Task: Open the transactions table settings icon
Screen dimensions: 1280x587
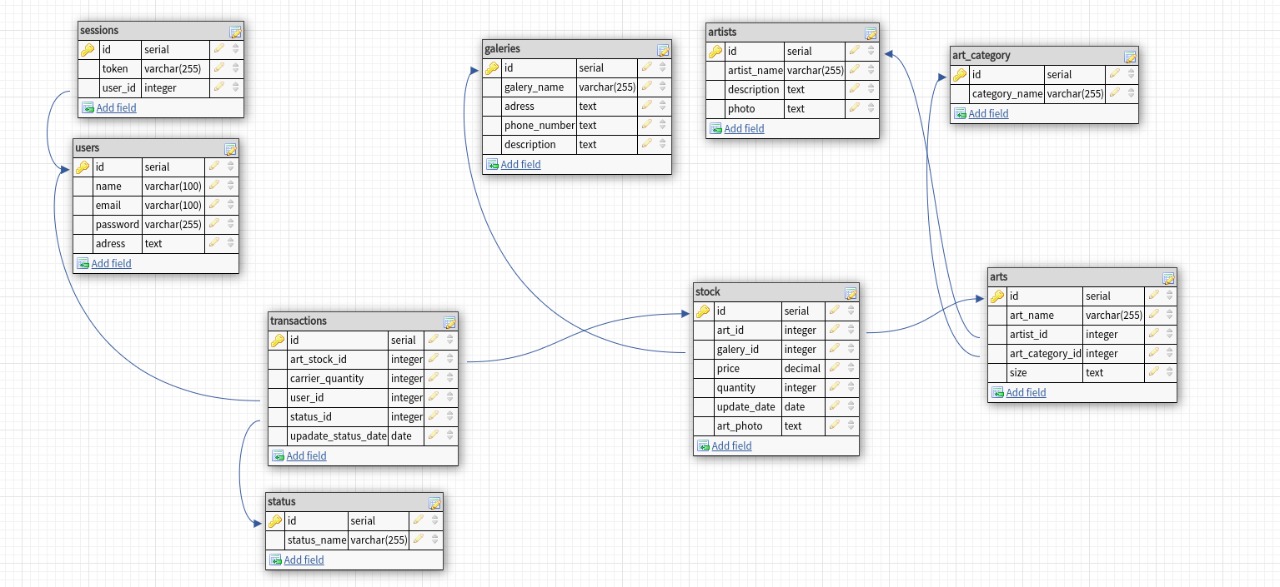Action: 450,322
